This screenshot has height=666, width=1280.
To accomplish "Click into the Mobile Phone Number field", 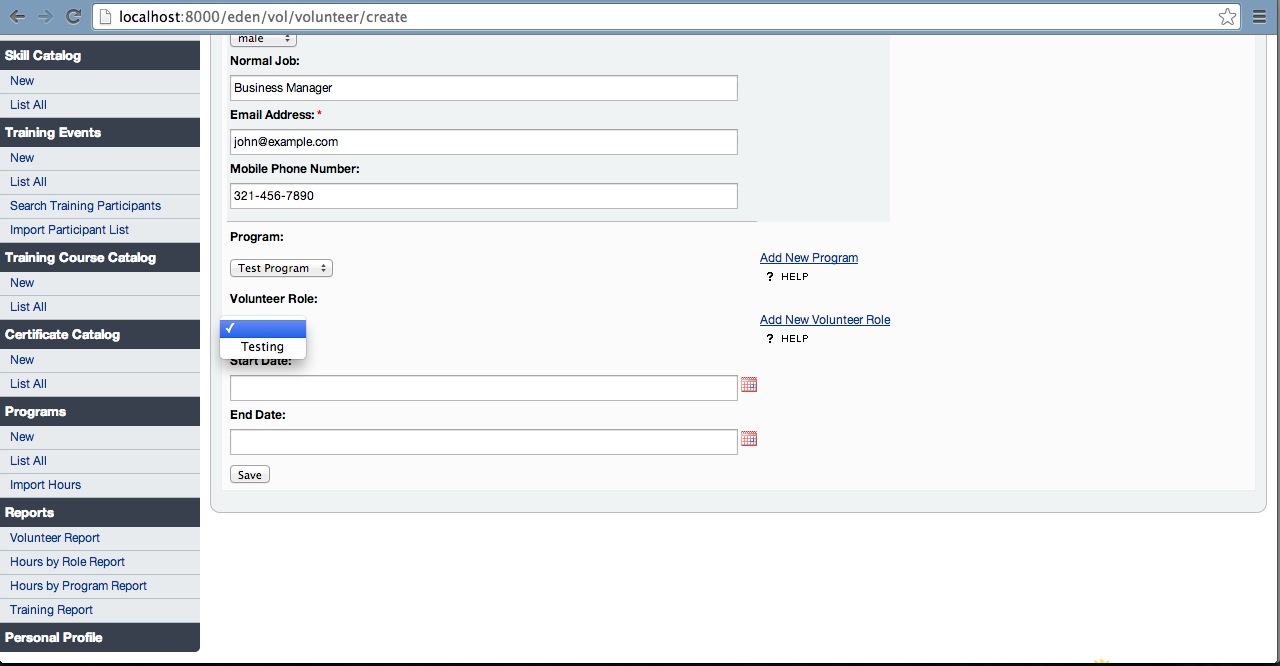I will point(483,196).
